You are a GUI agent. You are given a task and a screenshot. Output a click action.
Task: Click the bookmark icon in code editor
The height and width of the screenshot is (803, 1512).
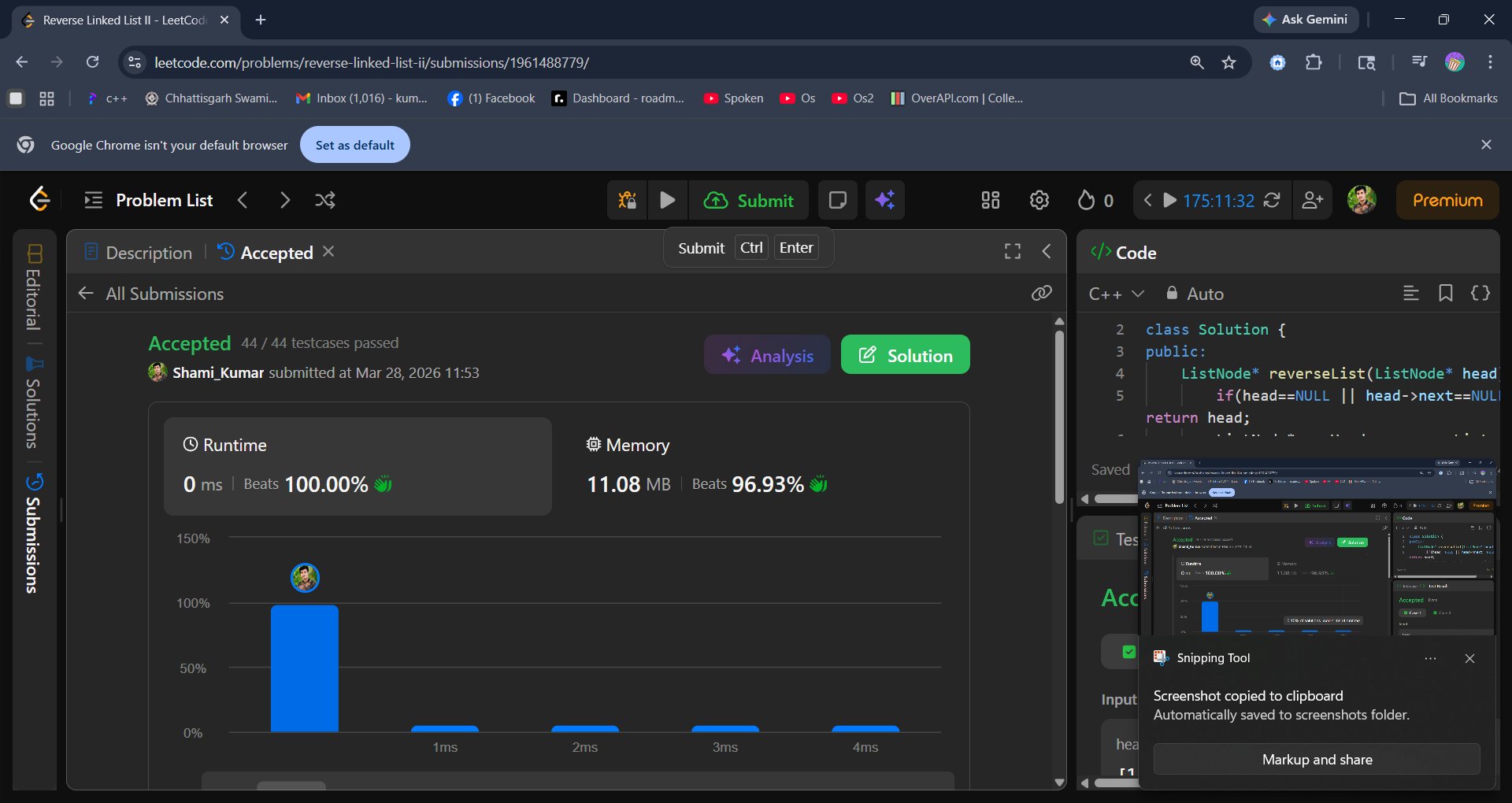(x=1445, y=294)
